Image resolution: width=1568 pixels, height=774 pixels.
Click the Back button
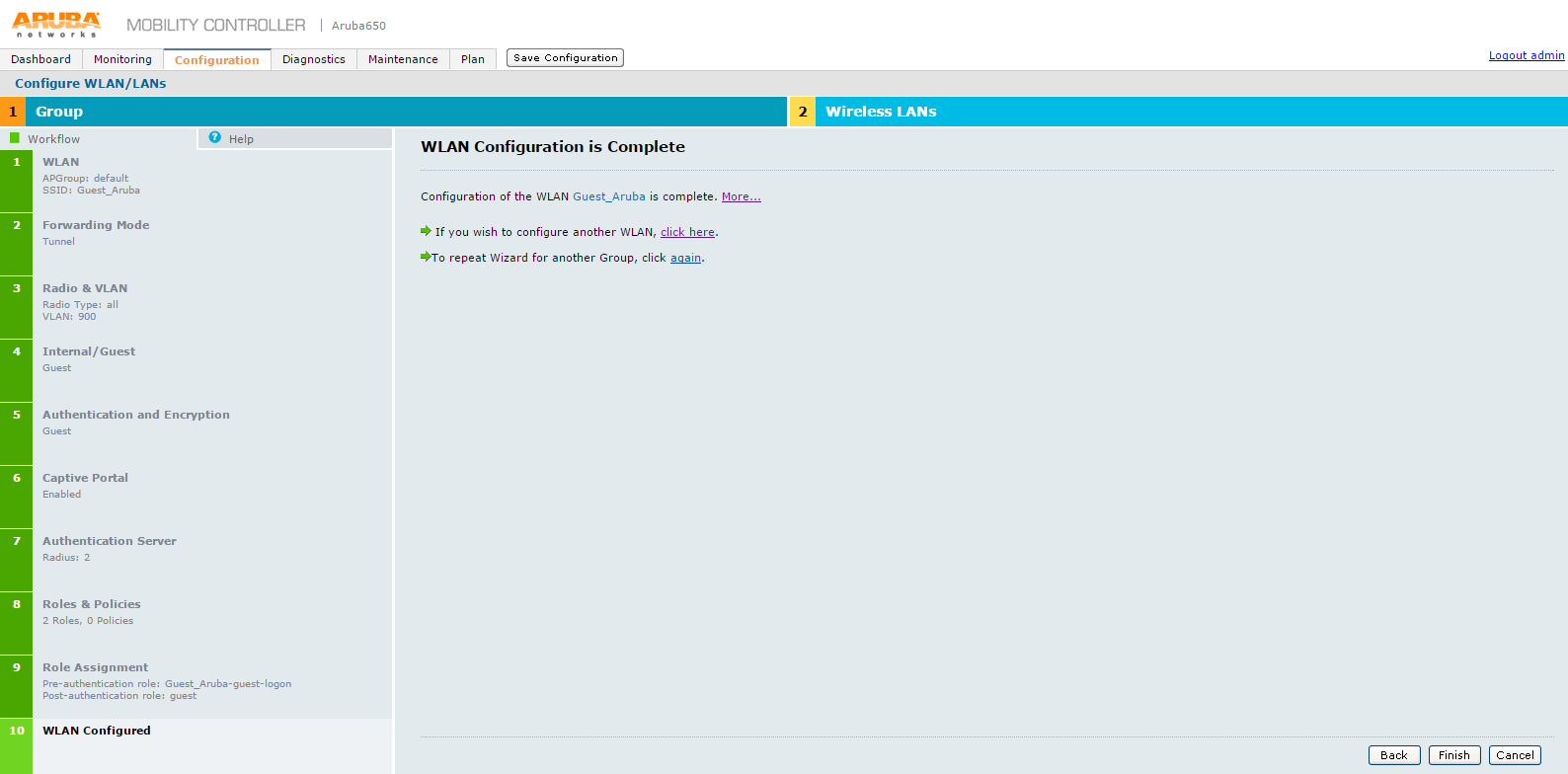(1394, 755)
